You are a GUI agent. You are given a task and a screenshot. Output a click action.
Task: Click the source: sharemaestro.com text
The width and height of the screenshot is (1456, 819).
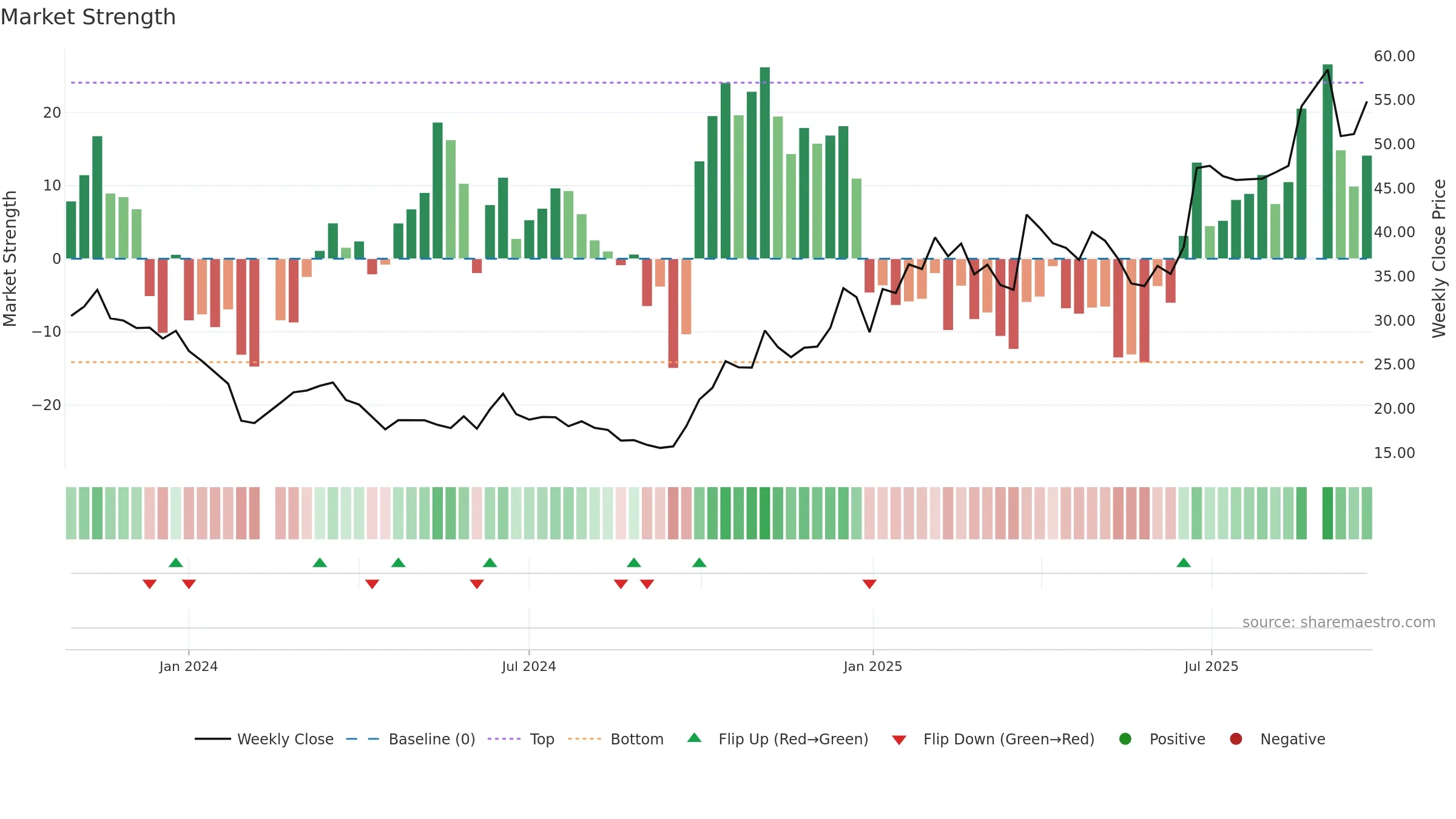(1339, 622)
